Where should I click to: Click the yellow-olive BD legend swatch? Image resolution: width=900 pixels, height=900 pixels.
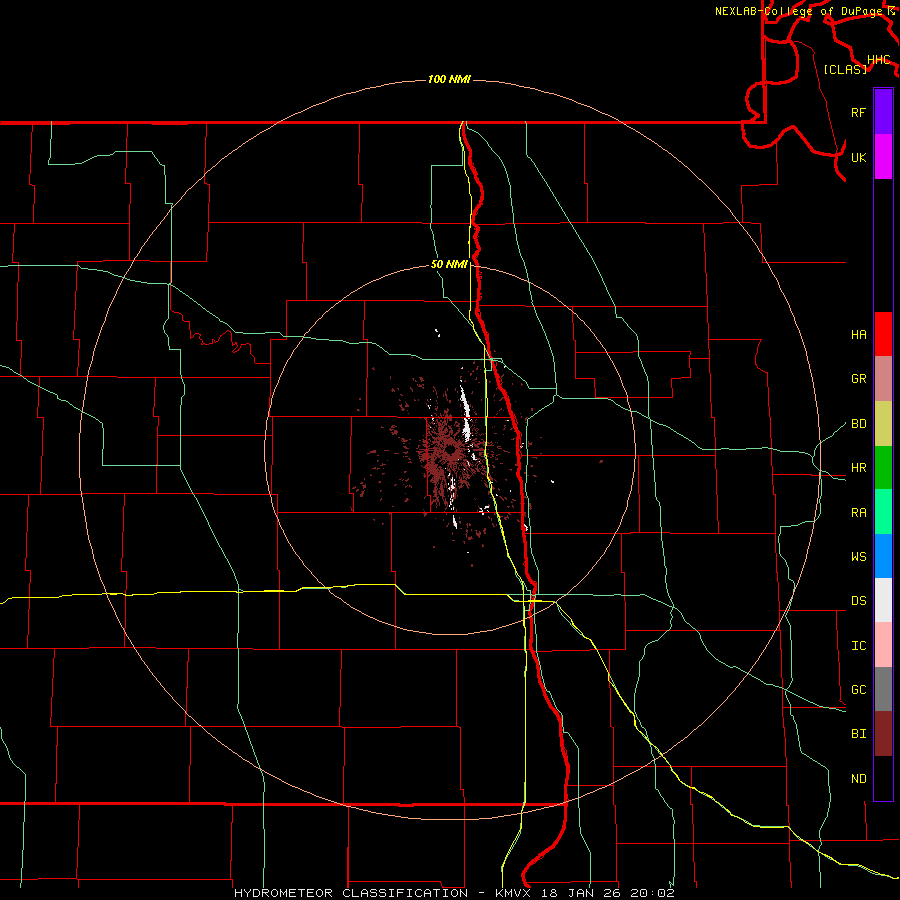point(883,424)
